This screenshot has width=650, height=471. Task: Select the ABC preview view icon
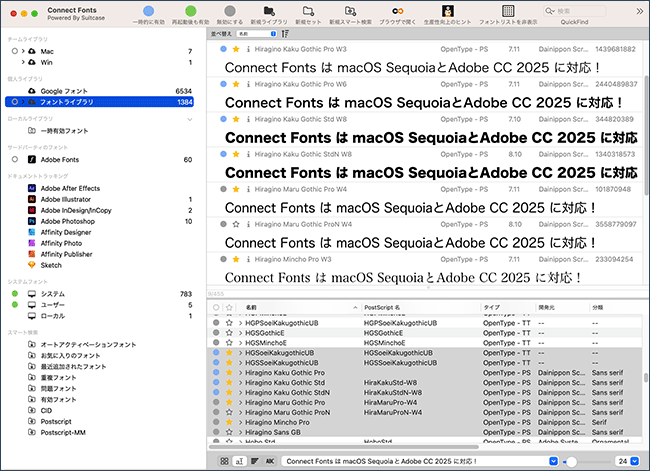pyautogui.click(x=270, y=461)
